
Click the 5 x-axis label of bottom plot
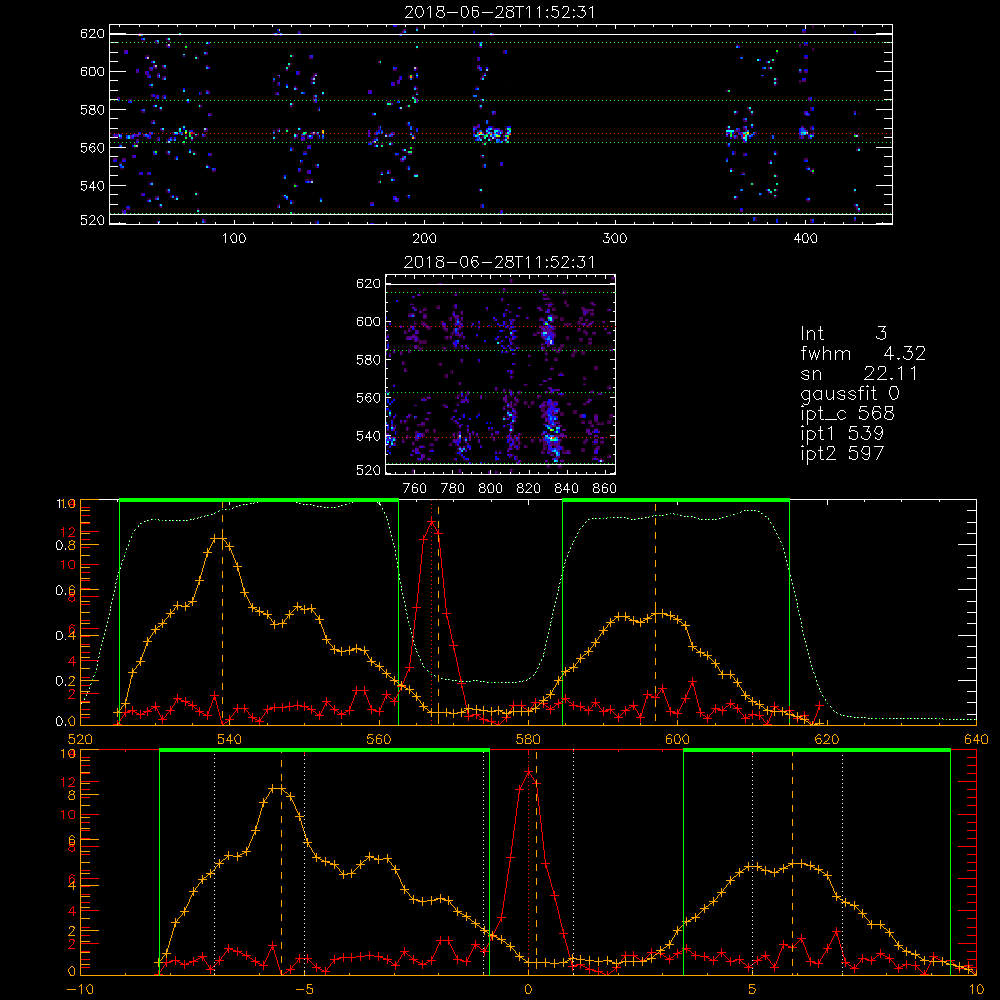pyautogui.click(x=753, y=989)
